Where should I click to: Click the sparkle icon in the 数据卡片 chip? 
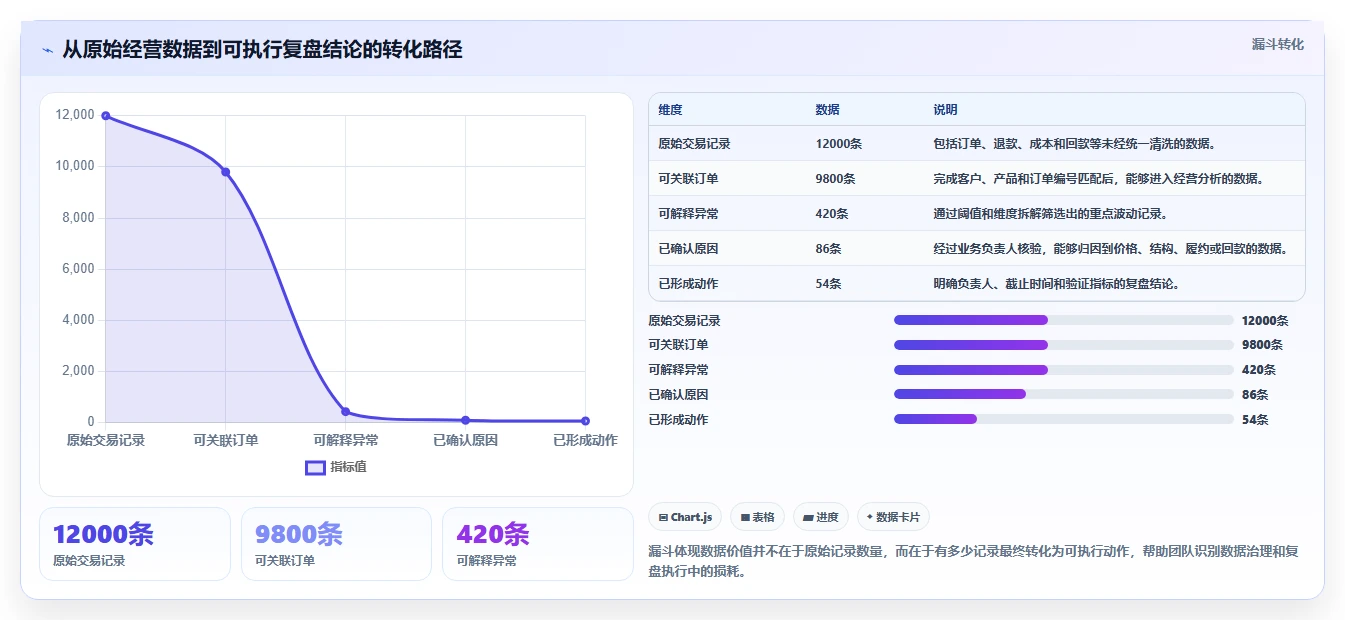point(870,517)
